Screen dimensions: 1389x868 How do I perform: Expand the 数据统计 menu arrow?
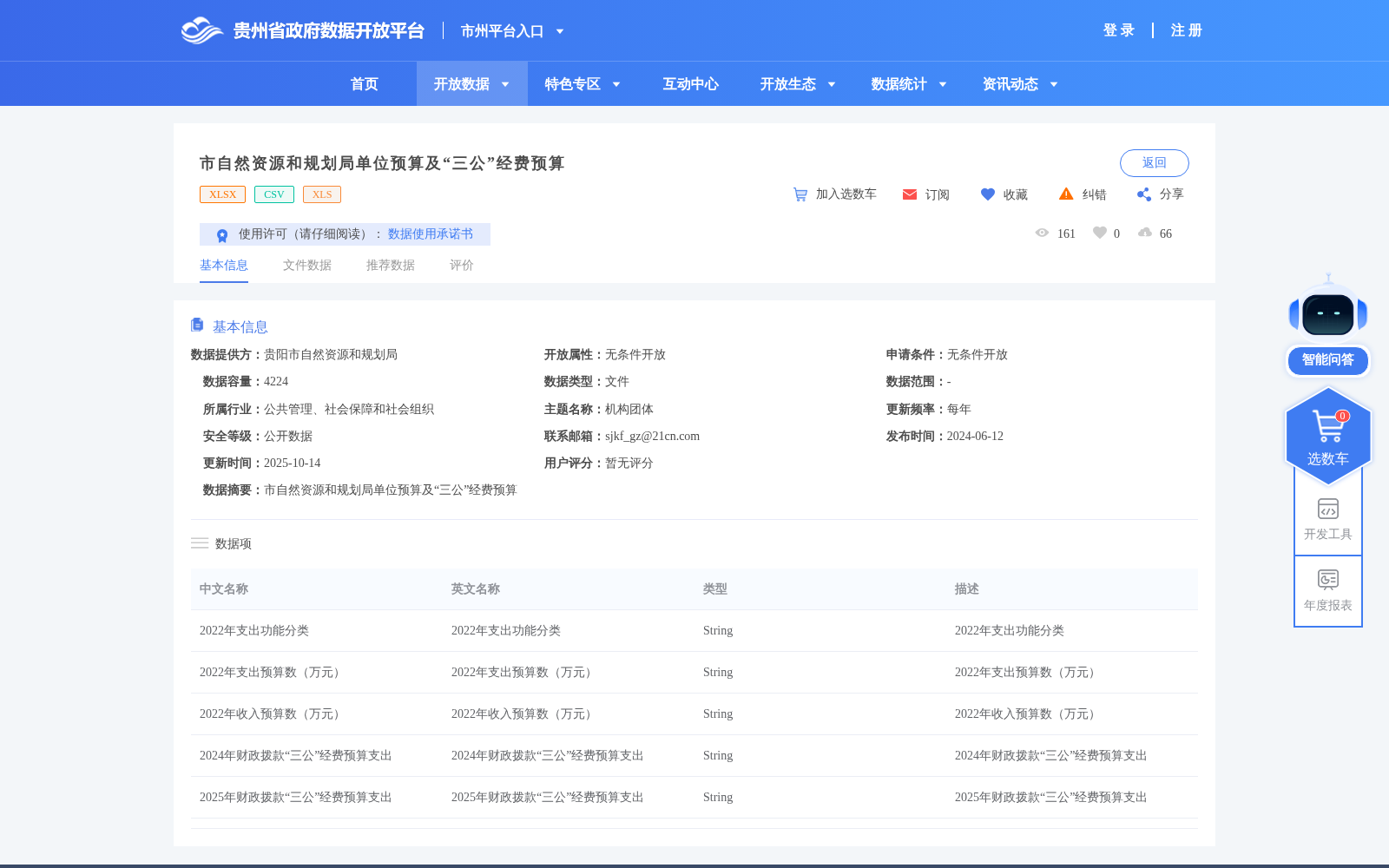943,84
